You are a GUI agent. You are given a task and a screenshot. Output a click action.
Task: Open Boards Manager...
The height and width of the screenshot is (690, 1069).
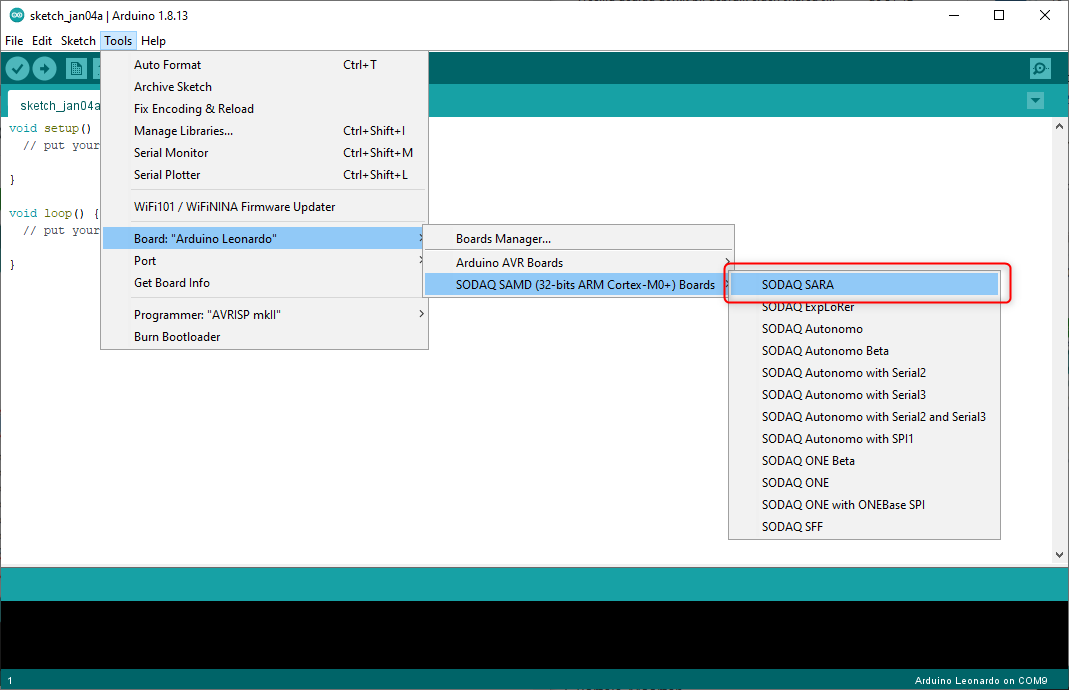(x=579, y=239)
